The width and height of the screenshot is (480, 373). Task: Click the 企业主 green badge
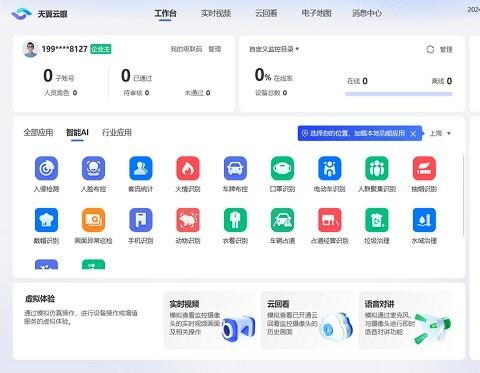click(101, 49)
